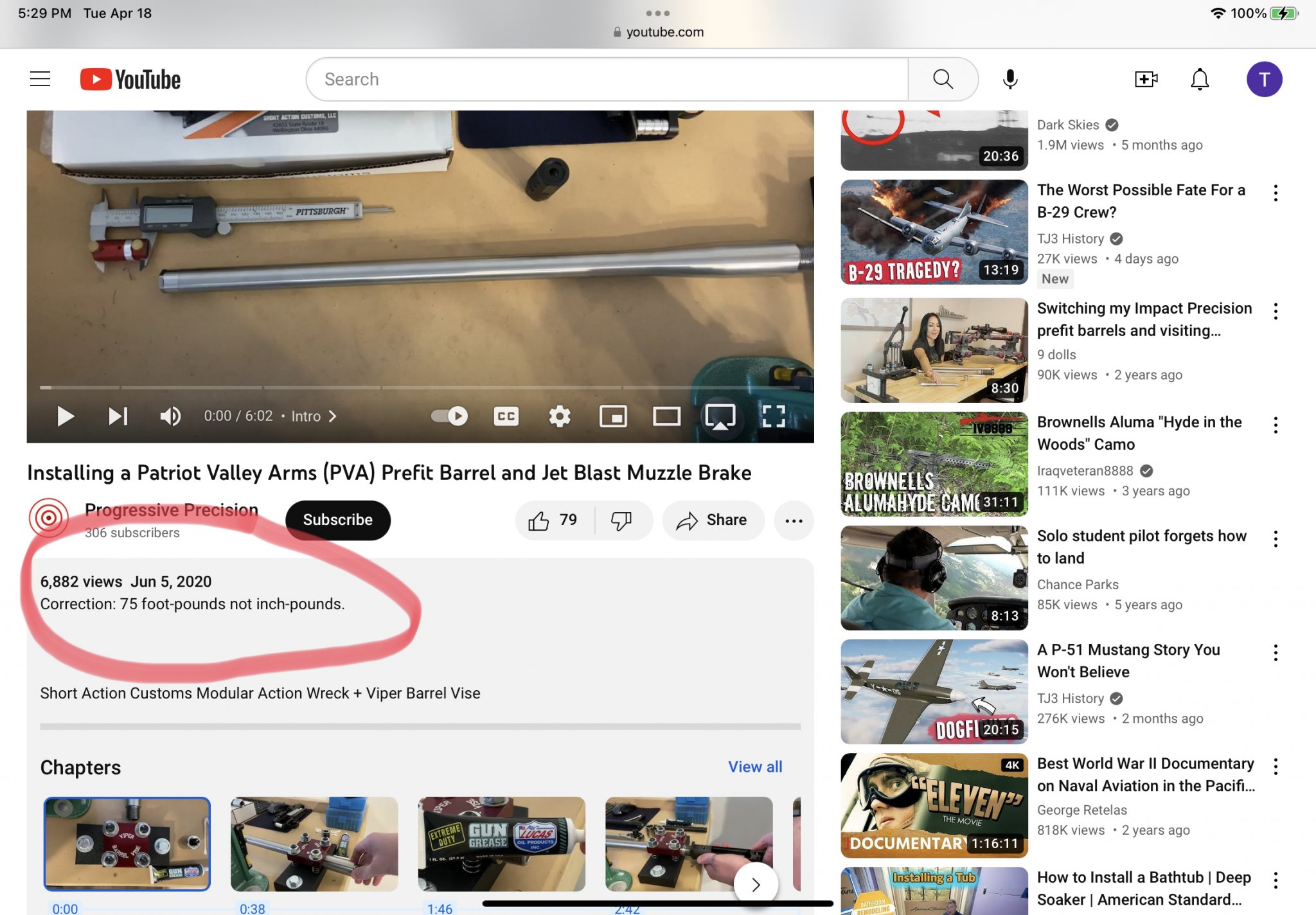Advance chapters with the next arrow
Viewport: 1316px width, 915px height.
[756, 885]
